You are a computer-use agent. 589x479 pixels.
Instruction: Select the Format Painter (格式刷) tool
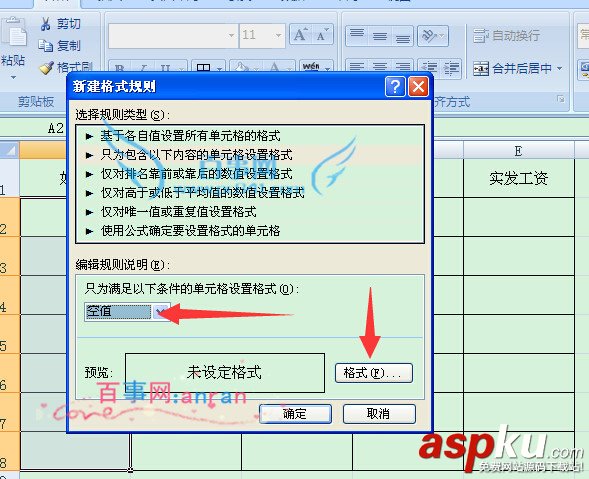(66, 68)
